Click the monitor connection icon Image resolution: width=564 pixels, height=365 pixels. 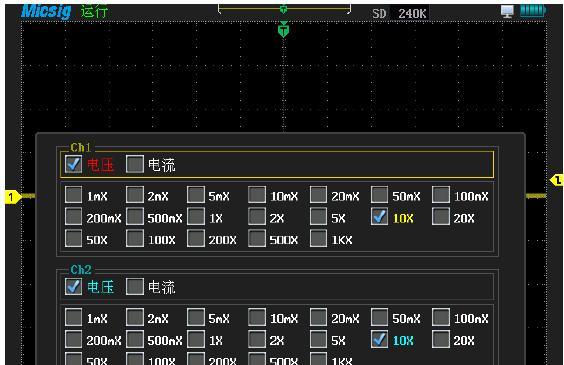pos(507,12)
